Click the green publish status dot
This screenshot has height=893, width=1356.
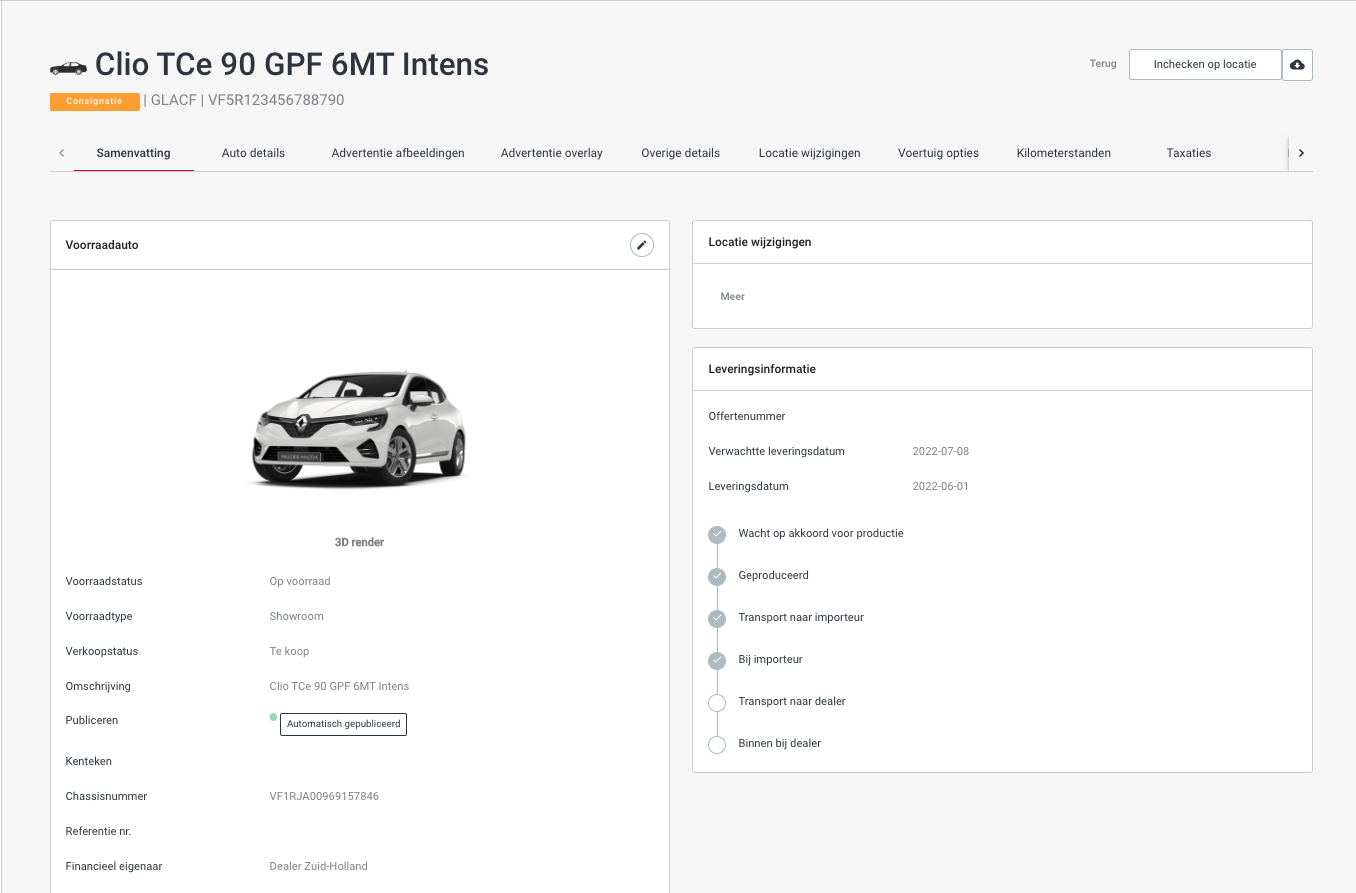(274, 717)
